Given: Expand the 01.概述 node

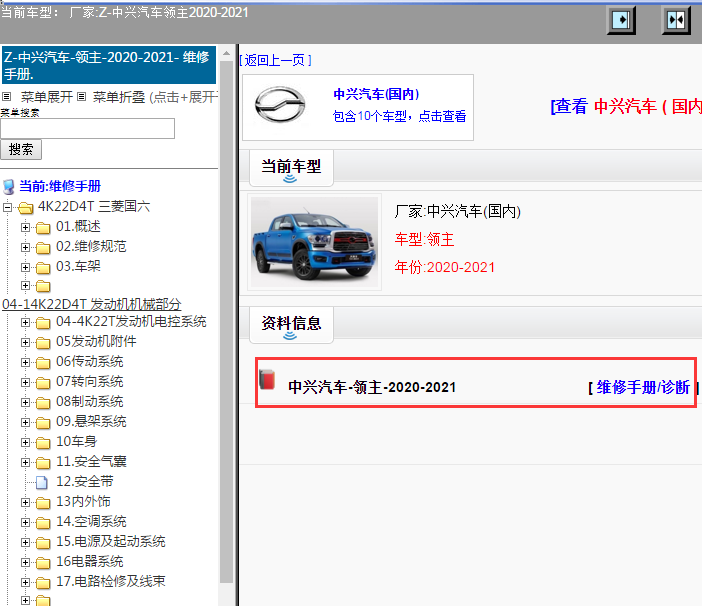Looking at the screenshot, I should coord(25,227).
